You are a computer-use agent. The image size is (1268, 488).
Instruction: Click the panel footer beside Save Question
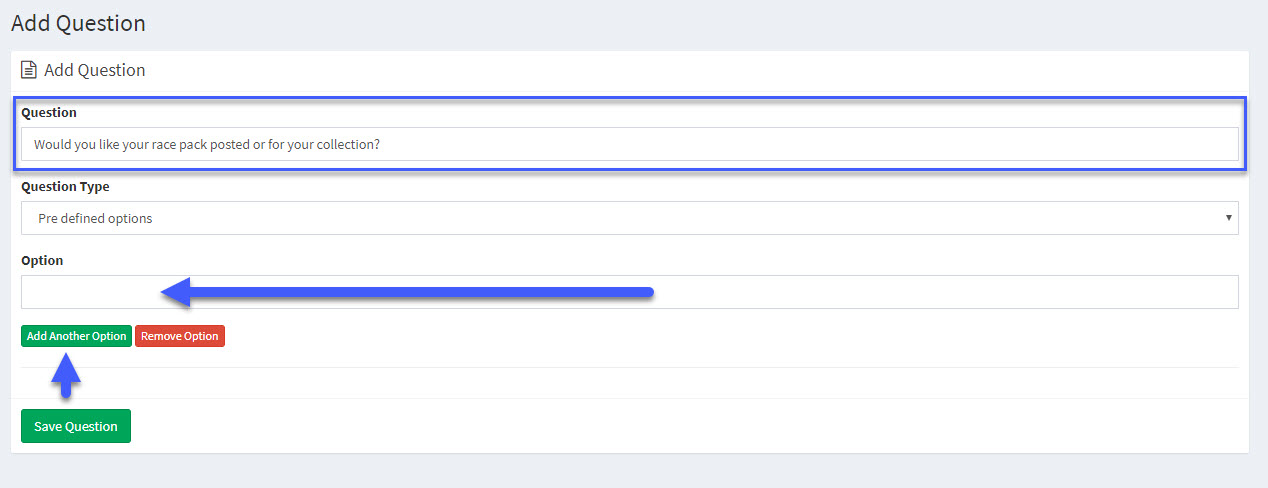[x=690, y=426]
